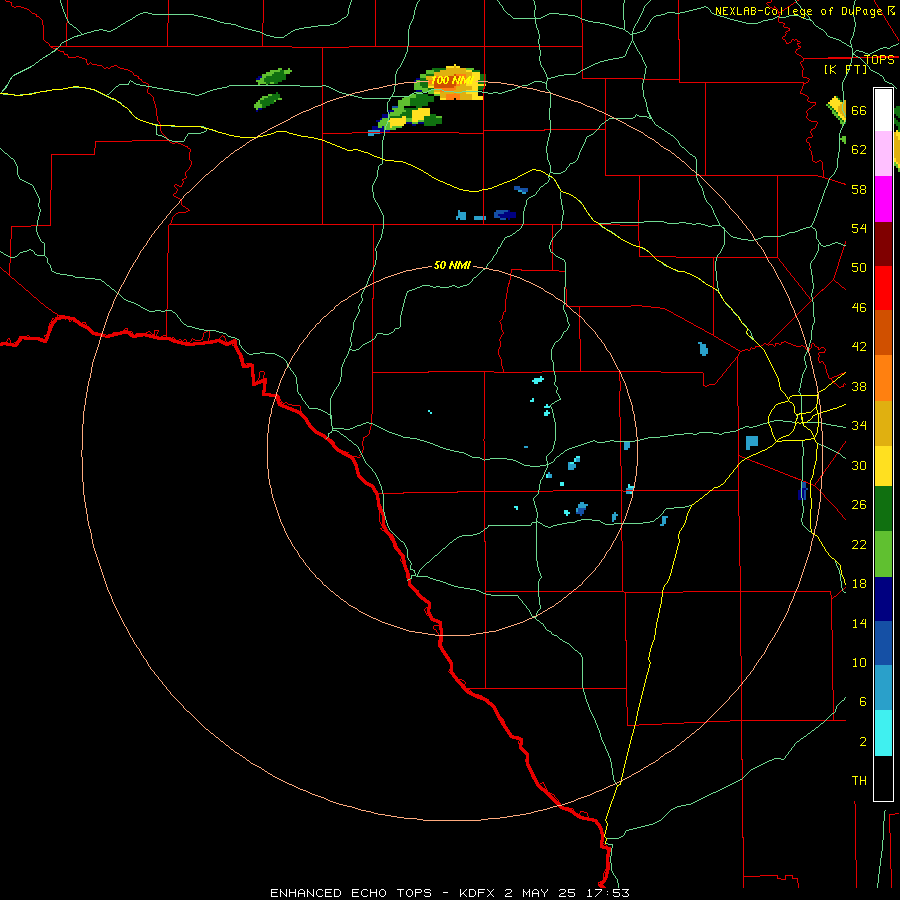Image resolution: width=900 pixels, height=900 pixels.
Task: Click the "TH" threshold label
Action: click(x=859, y=780)
